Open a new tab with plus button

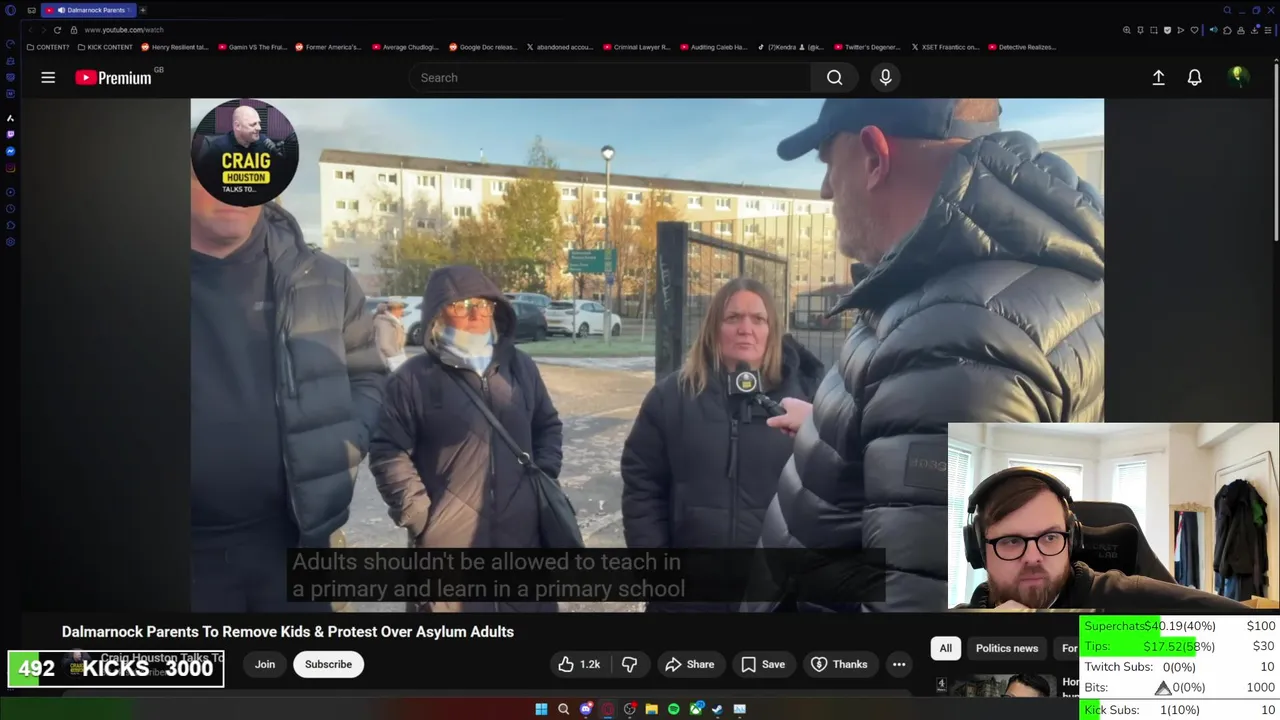(x=142, y=10)
